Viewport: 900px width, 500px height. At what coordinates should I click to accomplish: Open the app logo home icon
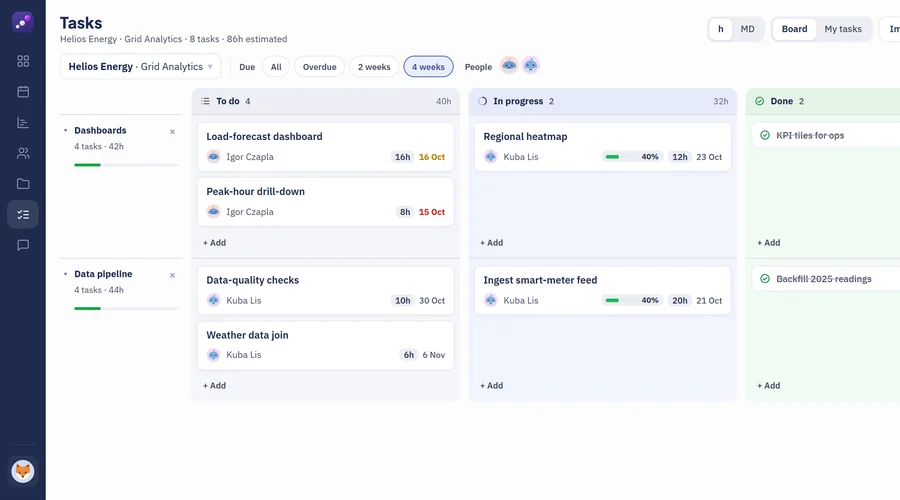tap(22, 22)
